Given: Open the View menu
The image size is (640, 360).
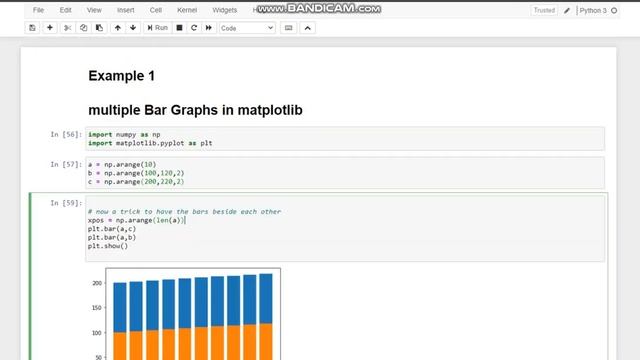Looking at the screenshot, I should click(x=94, y=10).
